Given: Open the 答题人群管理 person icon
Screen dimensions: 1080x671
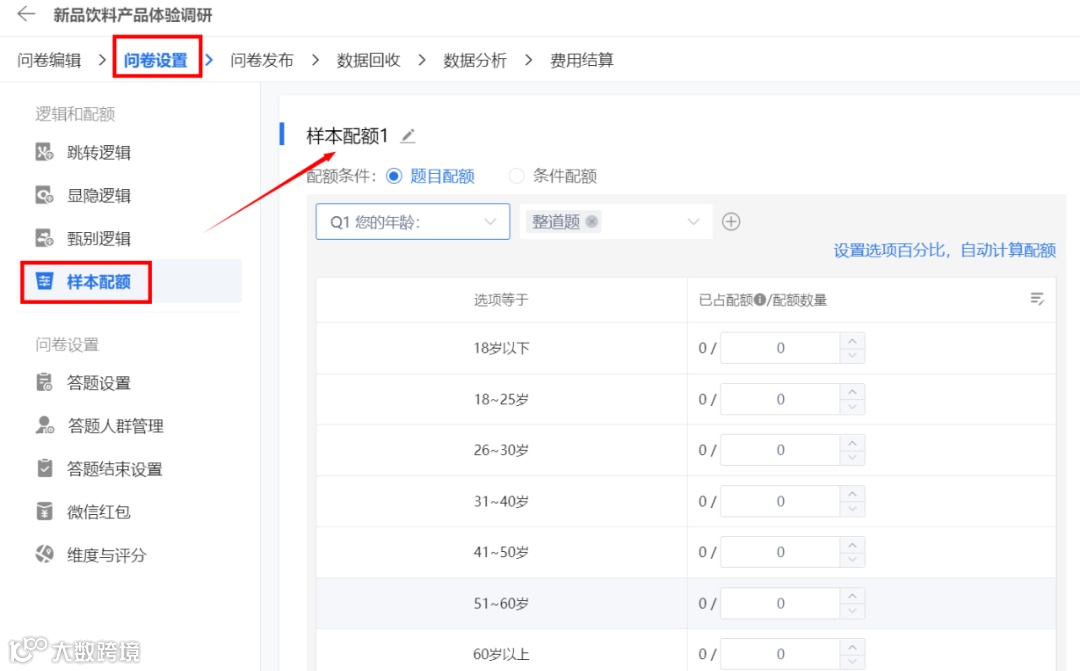Looking at the screenshot, I should [x=44, y=425].
